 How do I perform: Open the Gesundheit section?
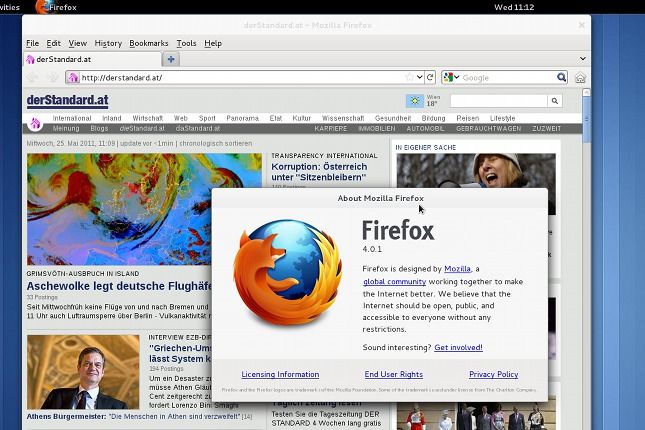(x=393, y=118)
